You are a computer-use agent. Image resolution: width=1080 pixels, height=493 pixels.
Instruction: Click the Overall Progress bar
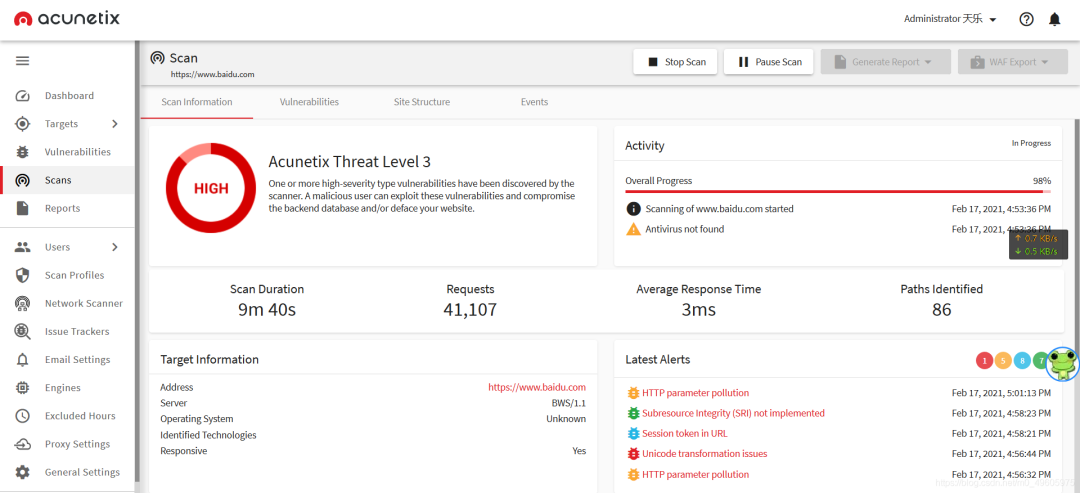[x=838, y=191]
